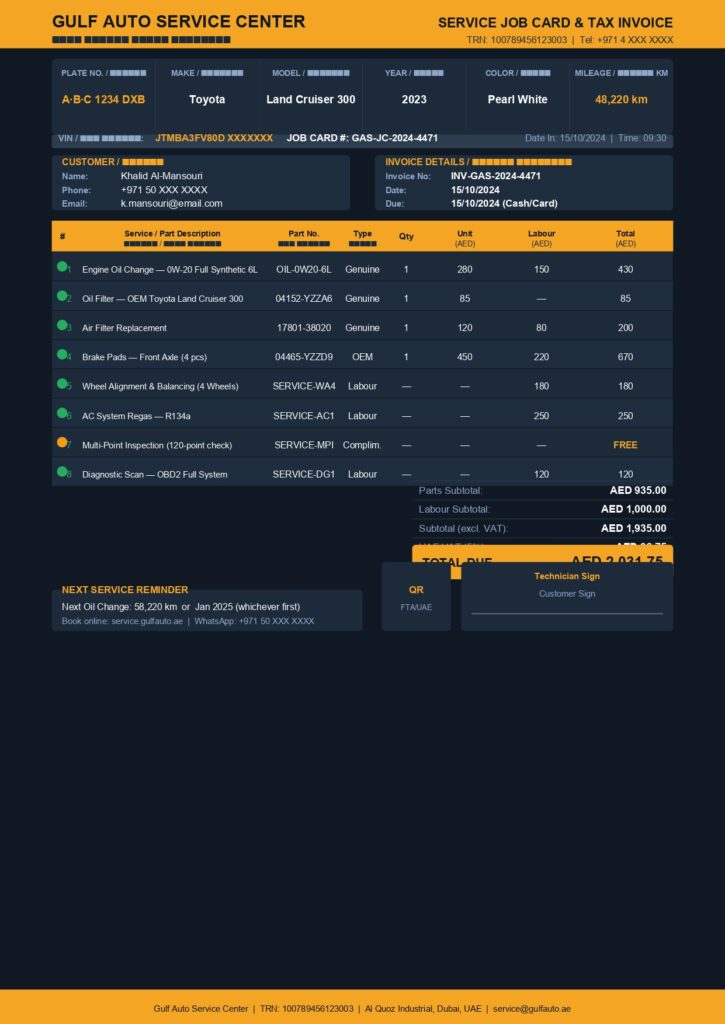Click the color value Pearl White
Screen dimensions: 725x1024
tap(517, 99)
